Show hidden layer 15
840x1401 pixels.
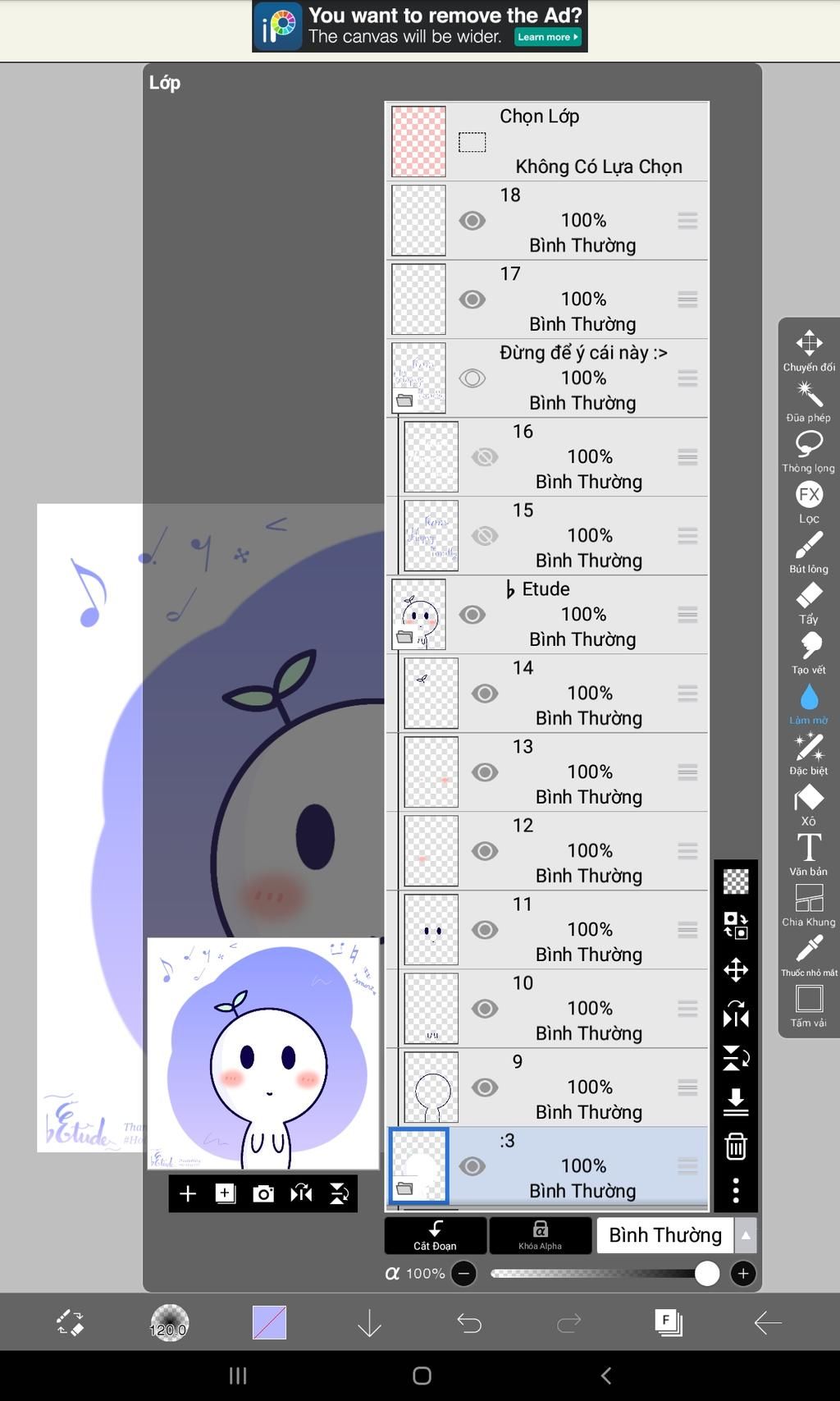485,536
